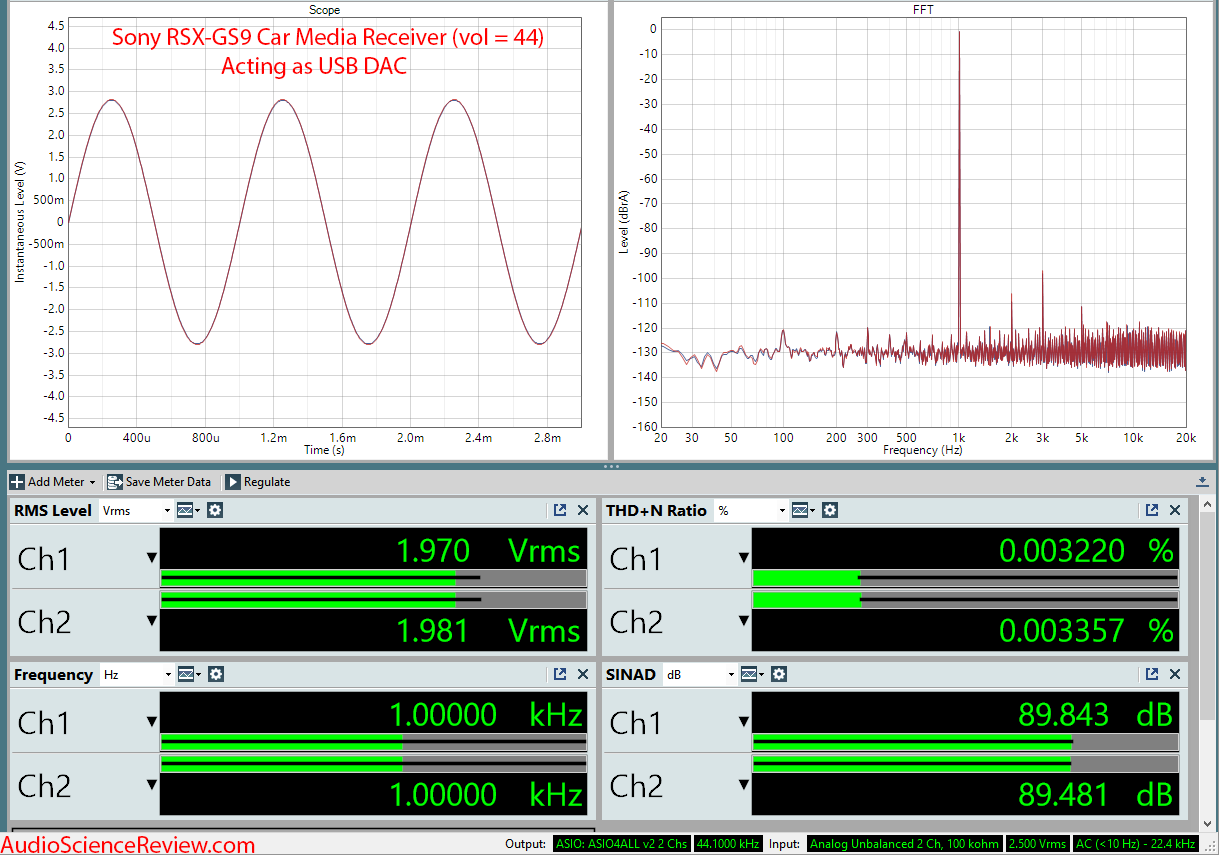Open Frequency unit dropdown showing Hz

[136, 675]
